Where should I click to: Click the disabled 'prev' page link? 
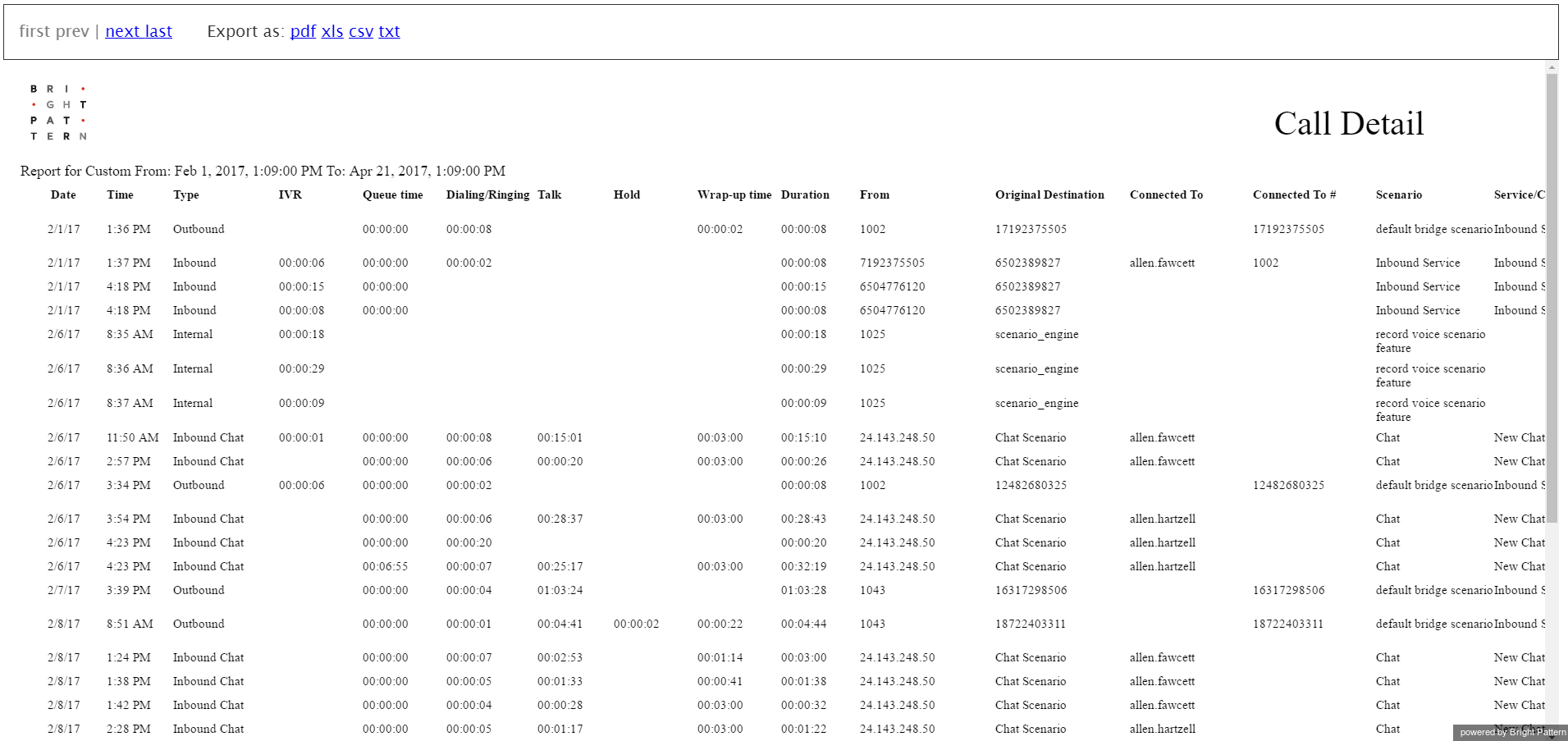(72, 31)
